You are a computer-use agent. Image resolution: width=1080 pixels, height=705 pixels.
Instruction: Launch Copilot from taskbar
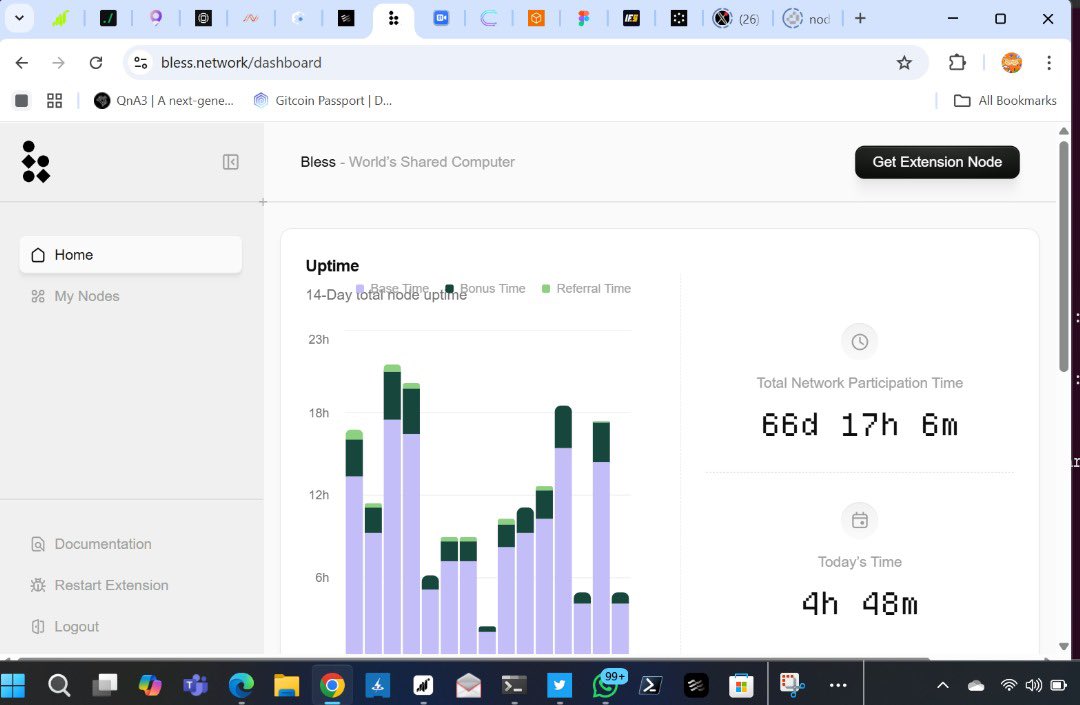tap(150, 685)
